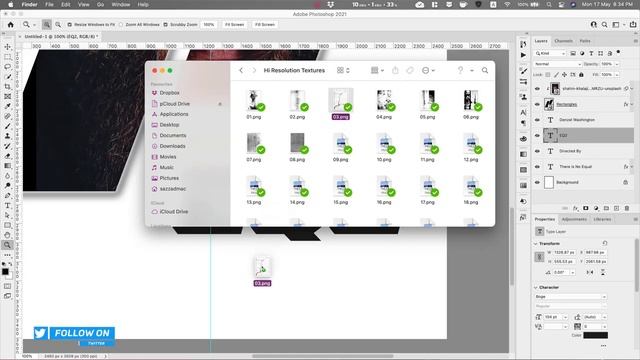This screenshot has height=360, width=640.
Task: Delete layer with trash icon
Action: [x=627, y=208]
